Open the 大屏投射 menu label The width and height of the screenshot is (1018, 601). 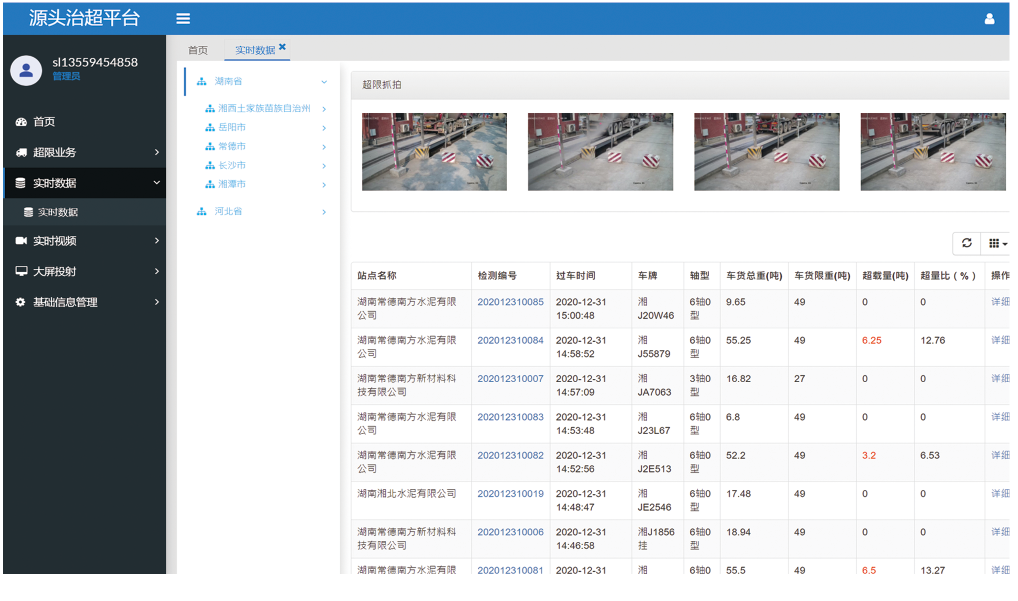(55, 271)
